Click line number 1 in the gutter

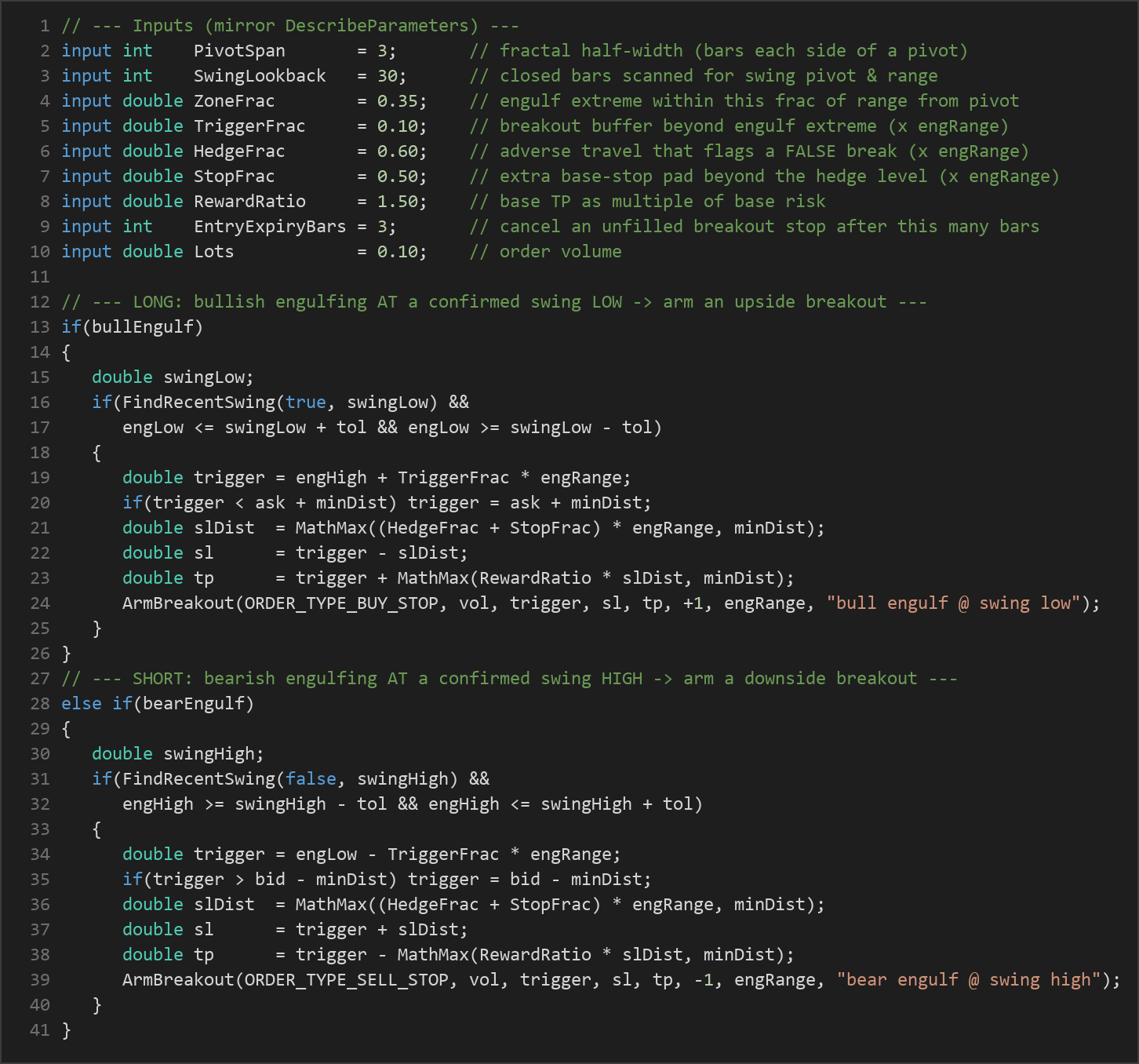tap(45, 26)
